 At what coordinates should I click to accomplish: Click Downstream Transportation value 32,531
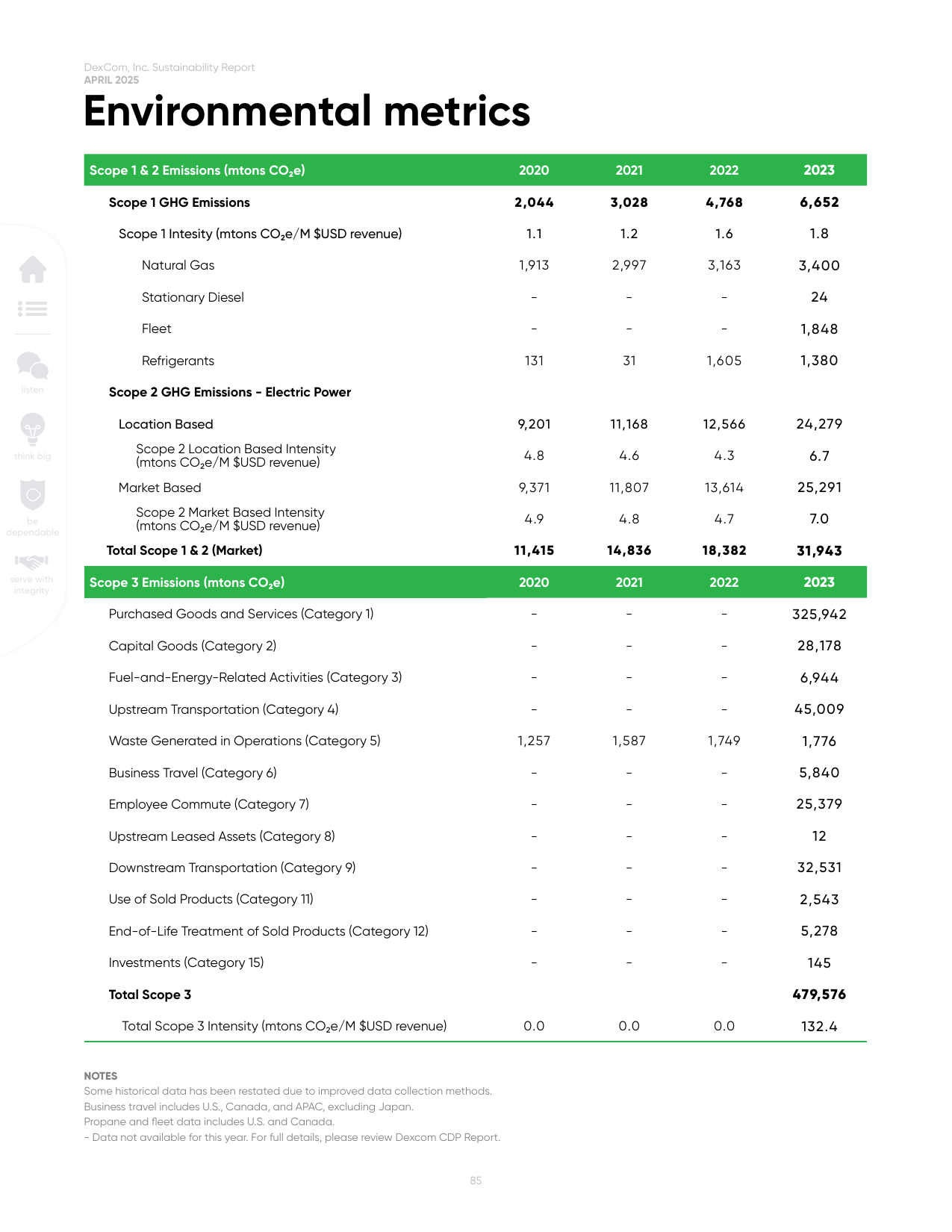point(819,868)
